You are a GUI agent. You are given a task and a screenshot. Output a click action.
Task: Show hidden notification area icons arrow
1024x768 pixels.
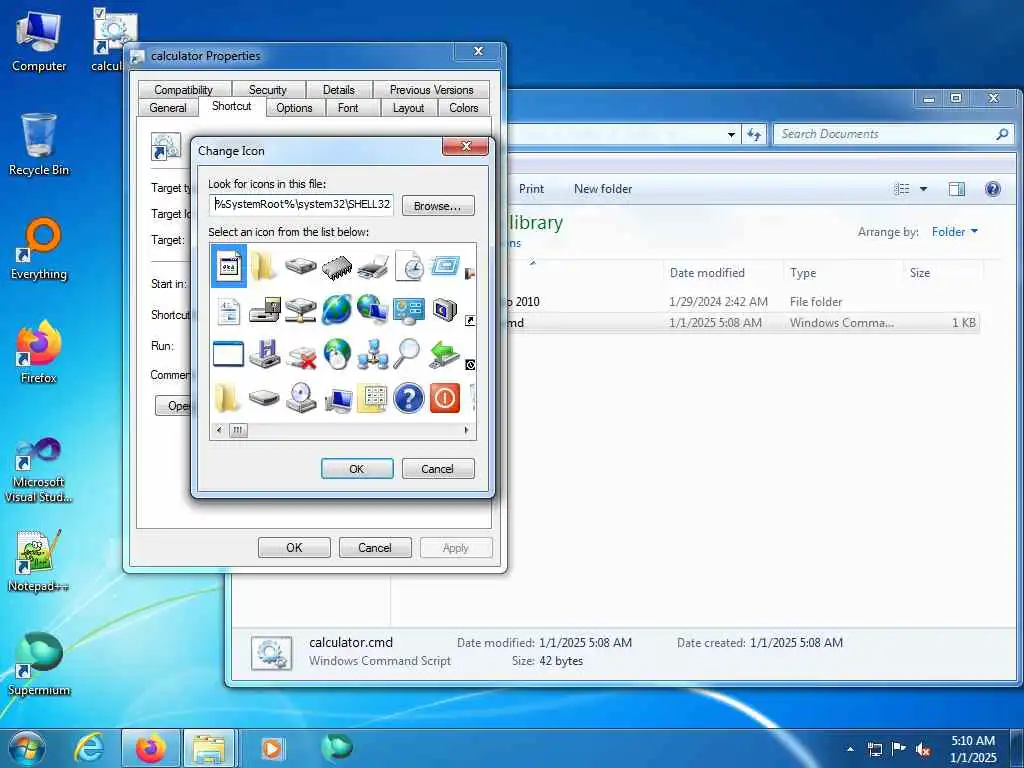coord(850,748)
